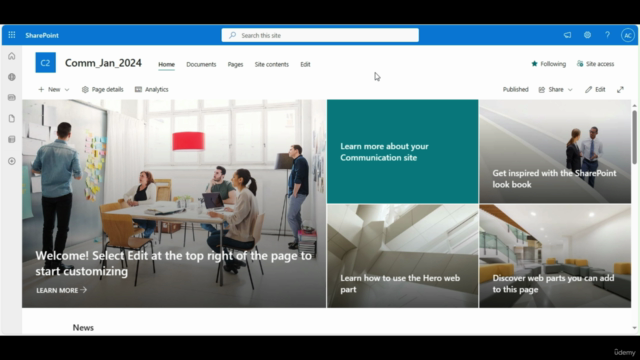The image size is (640, 360).
Task: Click the News section heading
Action: [83, 327]
